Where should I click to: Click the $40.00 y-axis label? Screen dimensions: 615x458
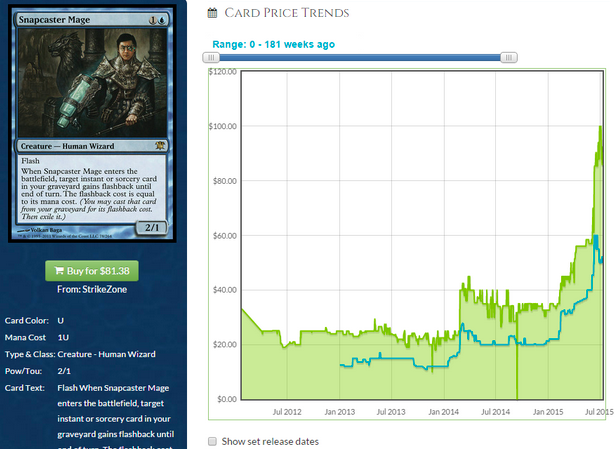coord(224,290)
